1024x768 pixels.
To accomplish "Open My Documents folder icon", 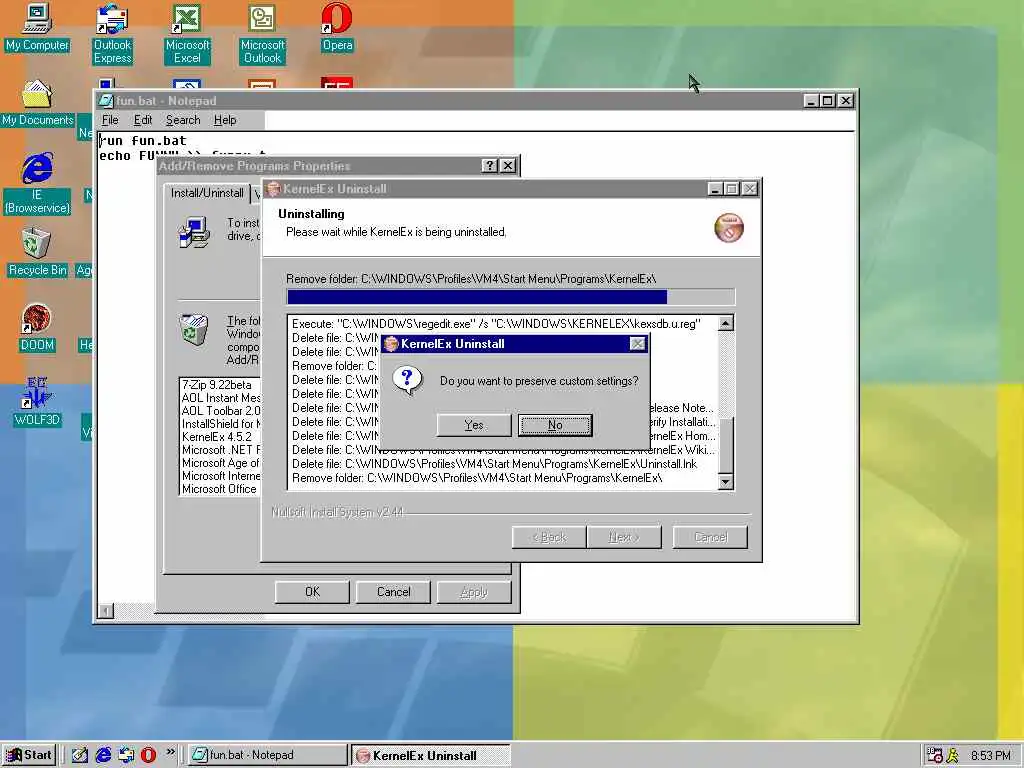I will pos(37,103).
